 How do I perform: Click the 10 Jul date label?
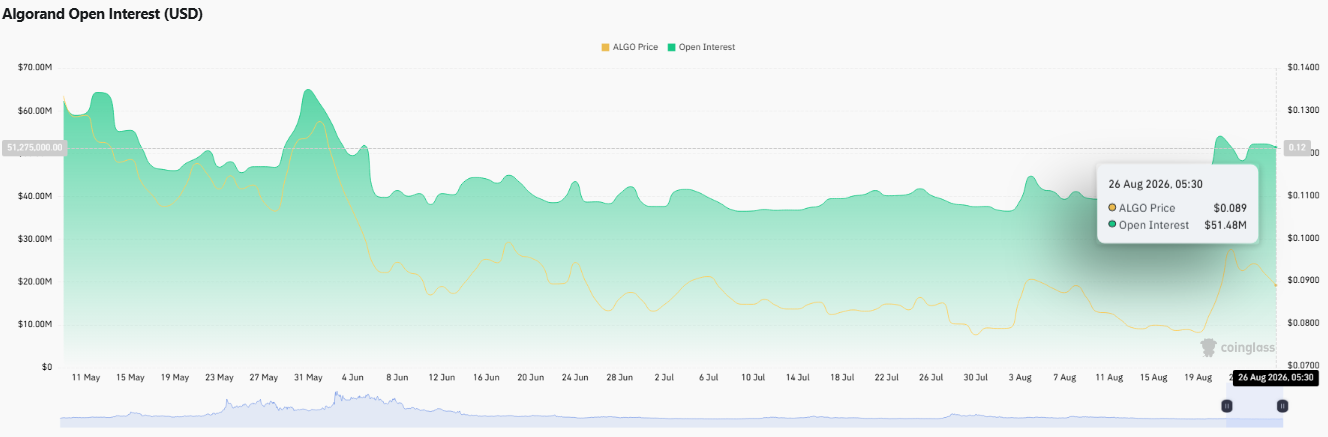753,378
